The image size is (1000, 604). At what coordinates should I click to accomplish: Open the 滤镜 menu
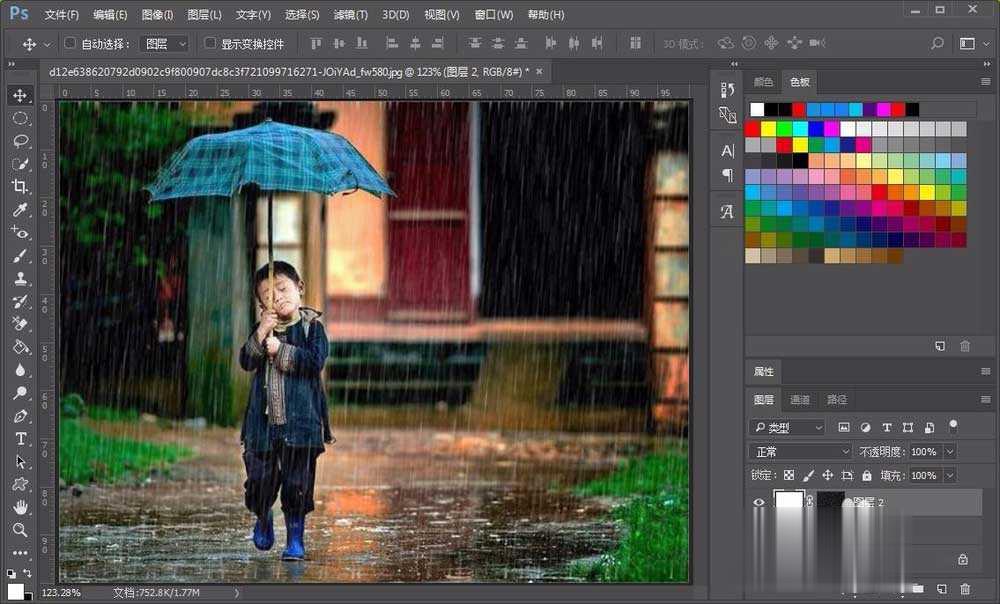[x=347, y=14]
